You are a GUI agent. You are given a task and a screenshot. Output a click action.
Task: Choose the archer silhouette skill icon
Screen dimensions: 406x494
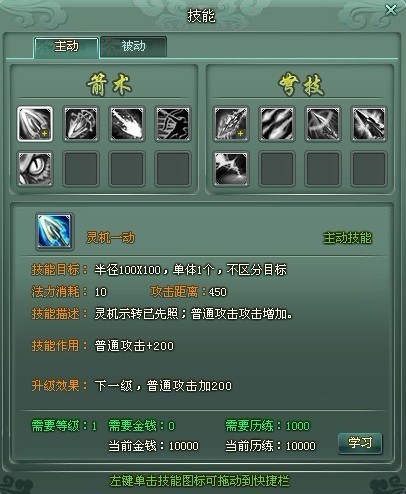(173, 124)
